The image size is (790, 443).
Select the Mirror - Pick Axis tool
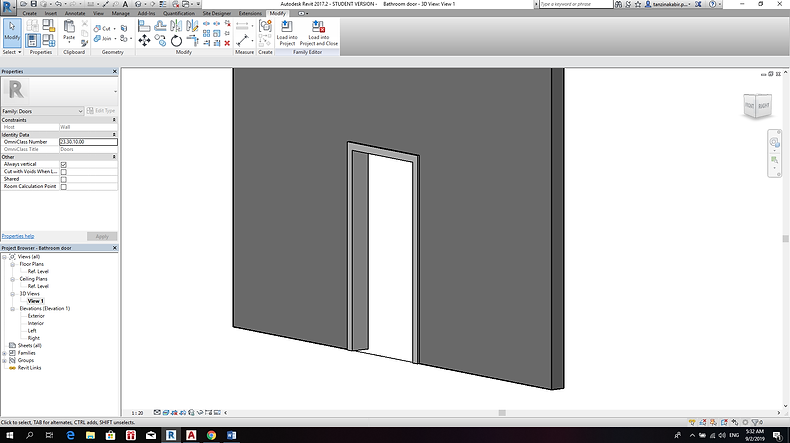176,25
